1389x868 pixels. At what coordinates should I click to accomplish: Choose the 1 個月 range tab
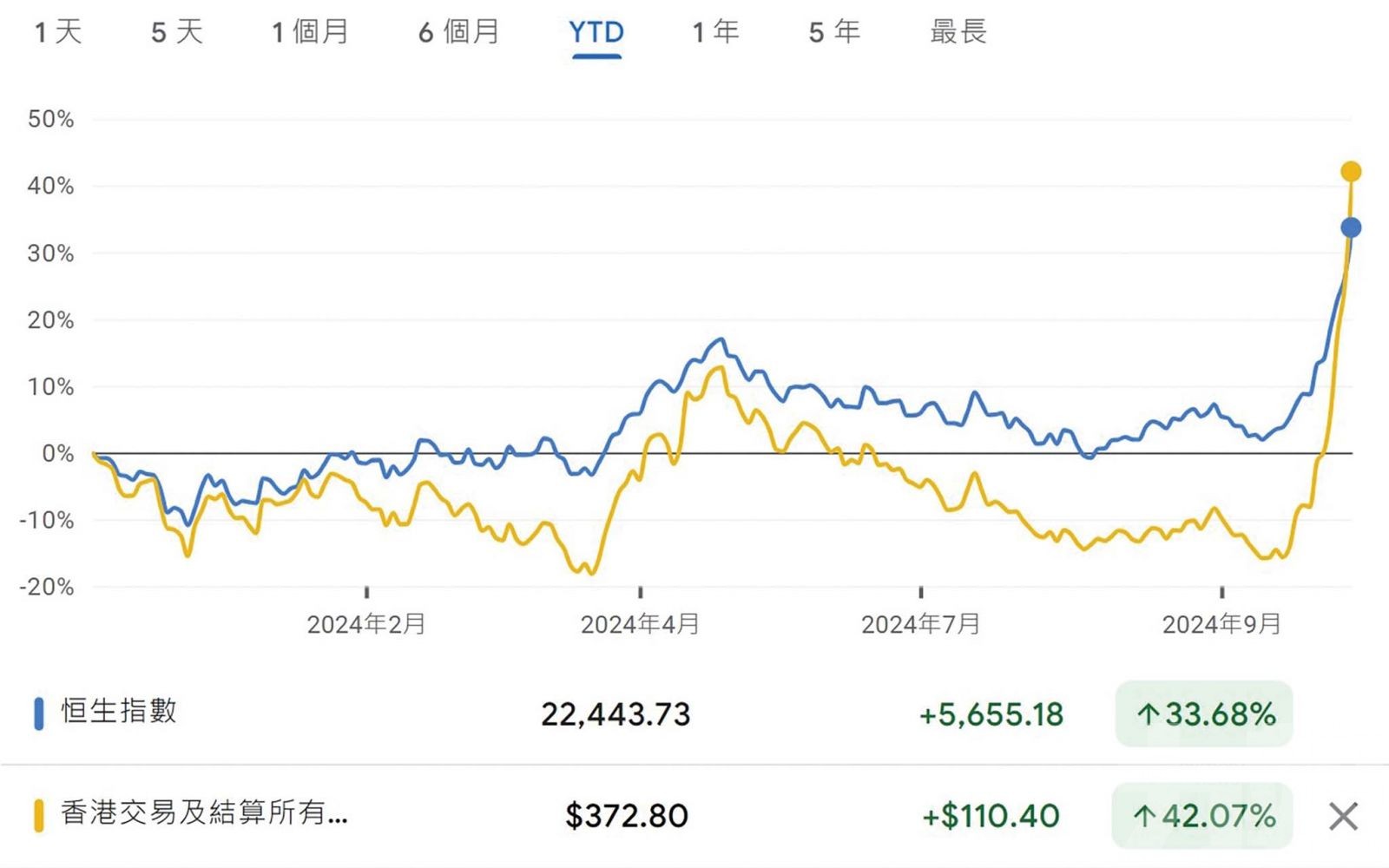pyautogui.click(x=310, y=32)
